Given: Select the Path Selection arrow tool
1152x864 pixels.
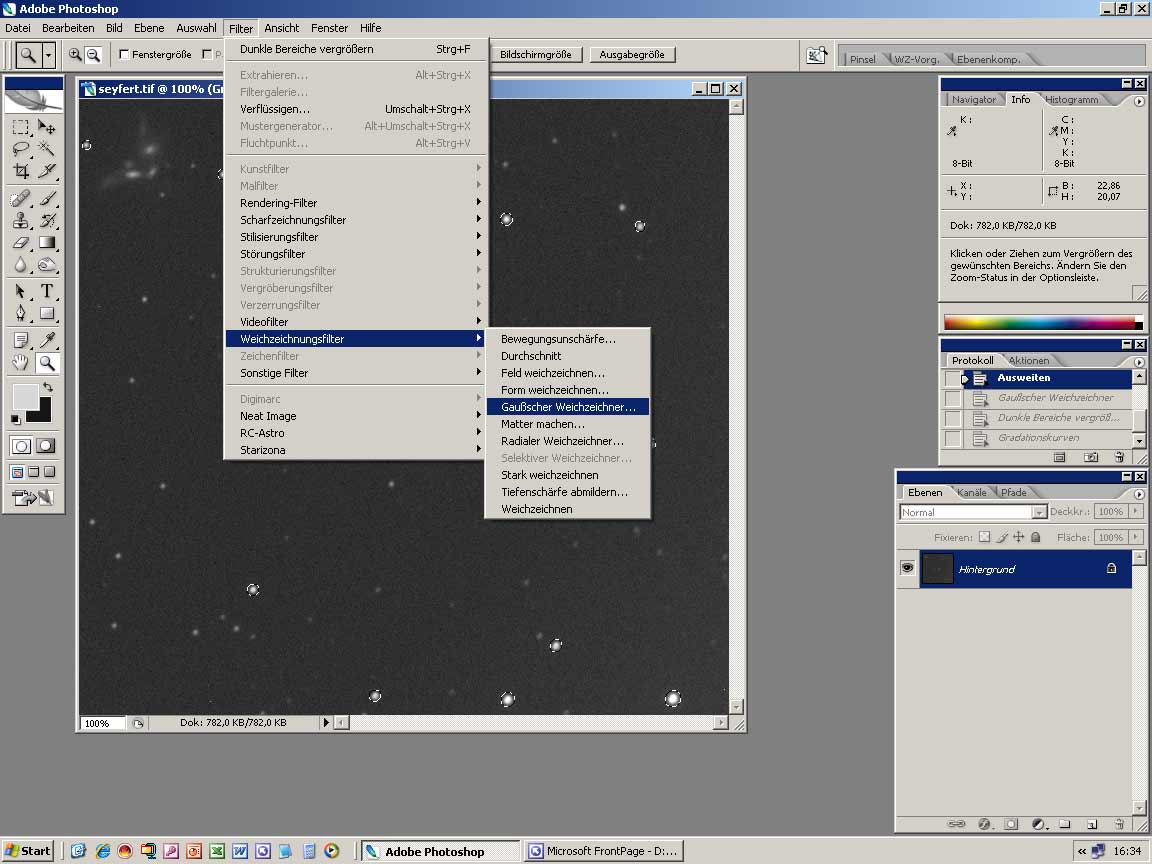Looking at the screenshot, I should pyautogui.click(x=21, y=292).
